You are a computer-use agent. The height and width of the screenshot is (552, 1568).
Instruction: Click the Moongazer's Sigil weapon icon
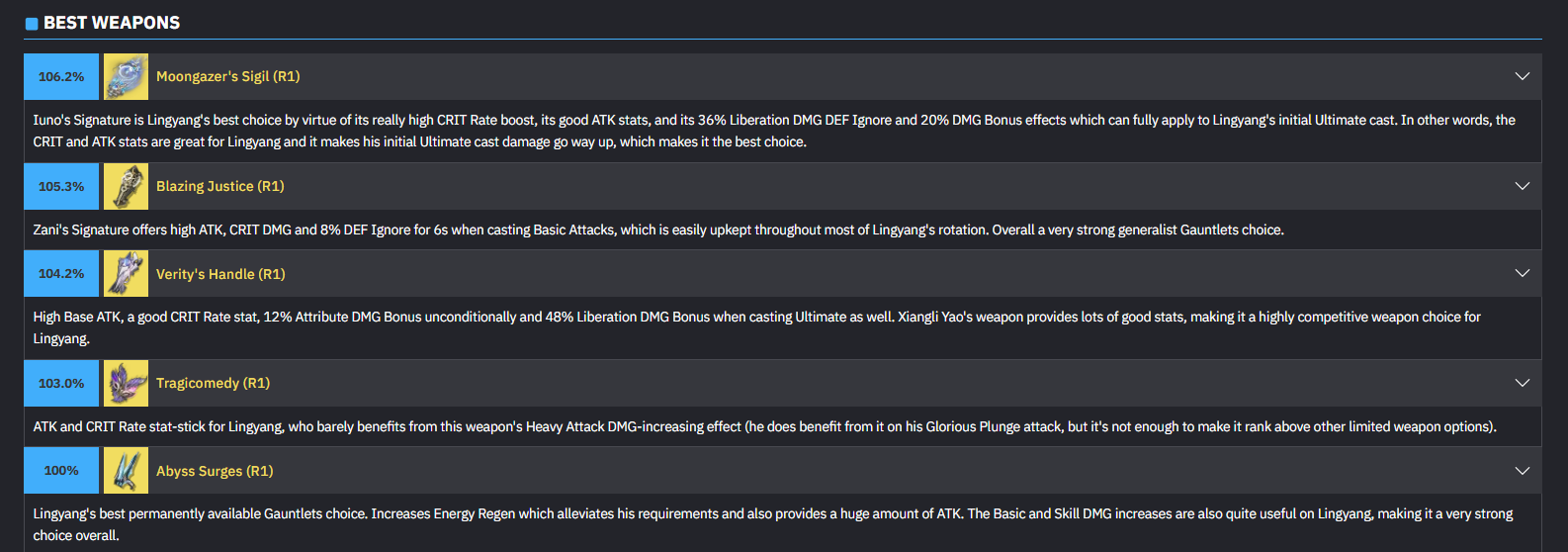point(126,76)
